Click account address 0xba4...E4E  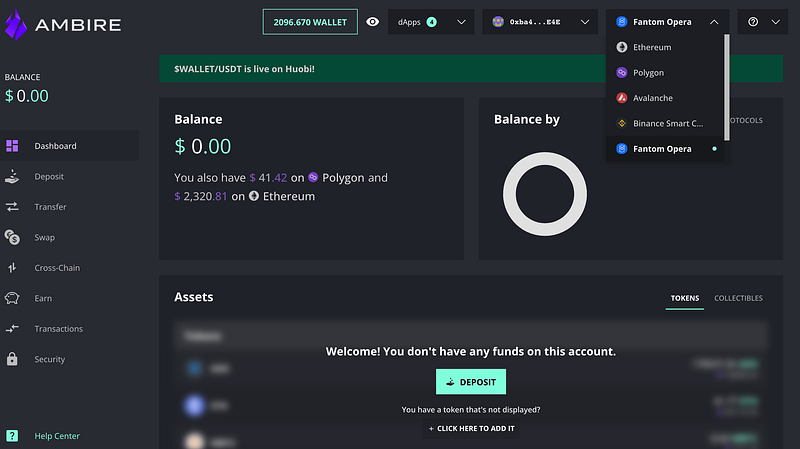click(x=535, y=22)
